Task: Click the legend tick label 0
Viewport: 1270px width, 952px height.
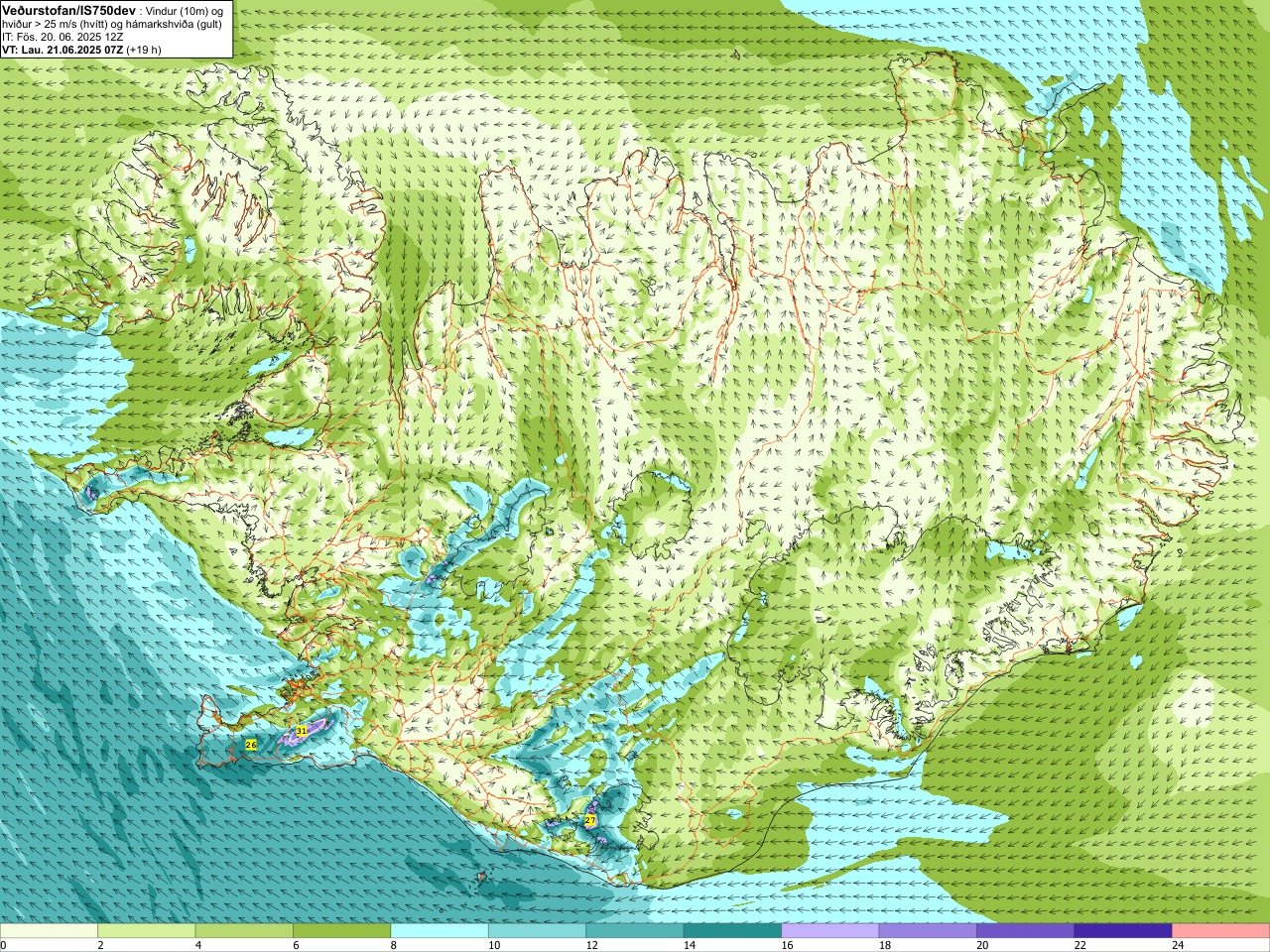Action: (3, 945)
